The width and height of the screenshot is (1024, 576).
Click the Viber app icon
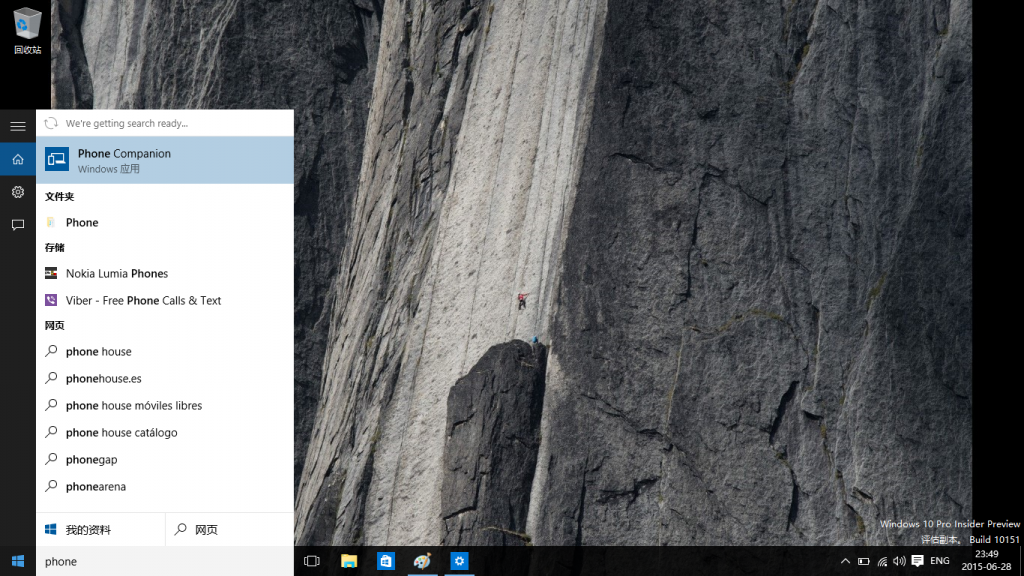tap(51, 300)
